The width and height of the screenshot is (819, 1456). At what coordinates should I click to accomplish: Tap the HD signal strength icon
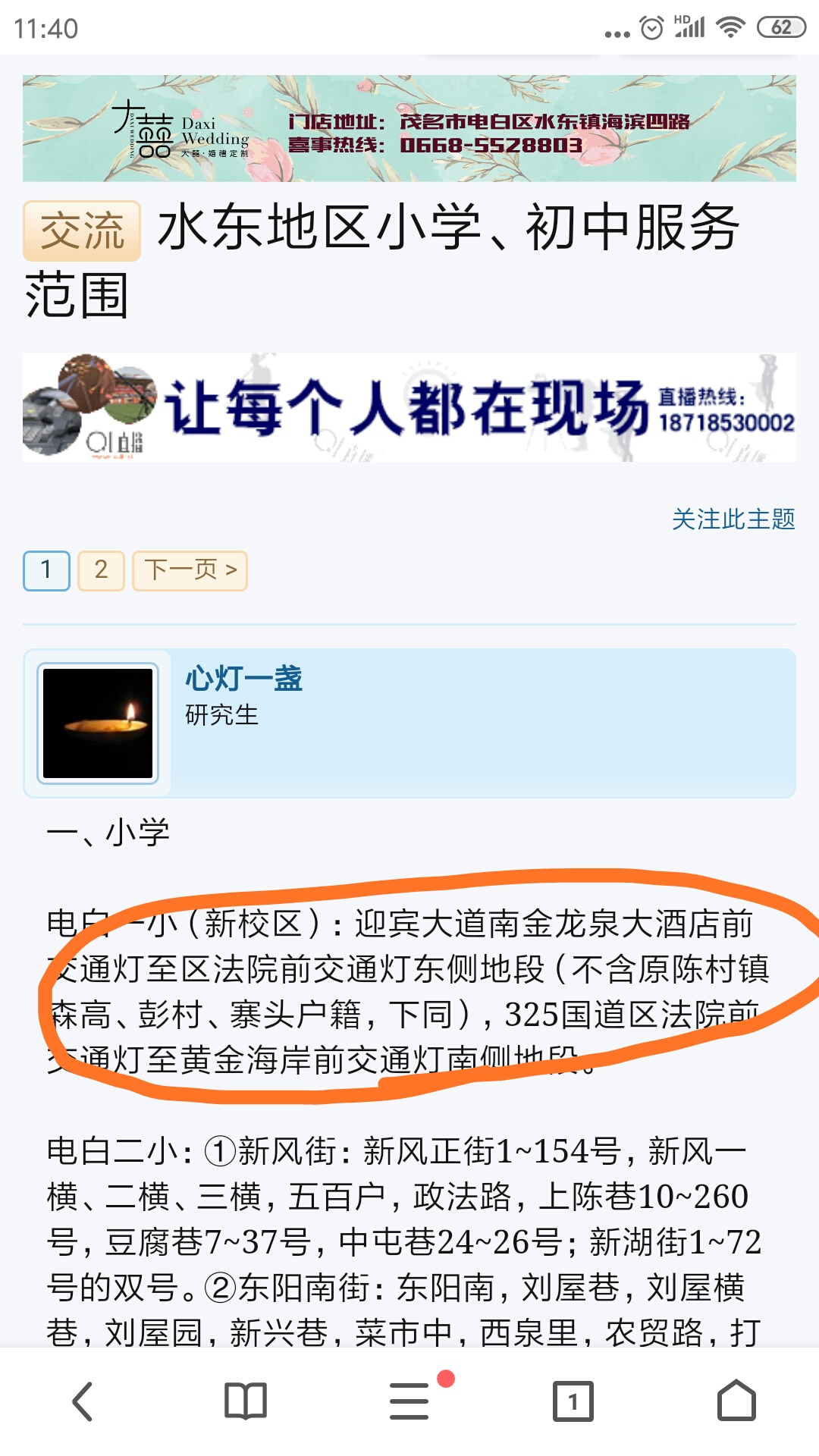[x=689, y=27]
